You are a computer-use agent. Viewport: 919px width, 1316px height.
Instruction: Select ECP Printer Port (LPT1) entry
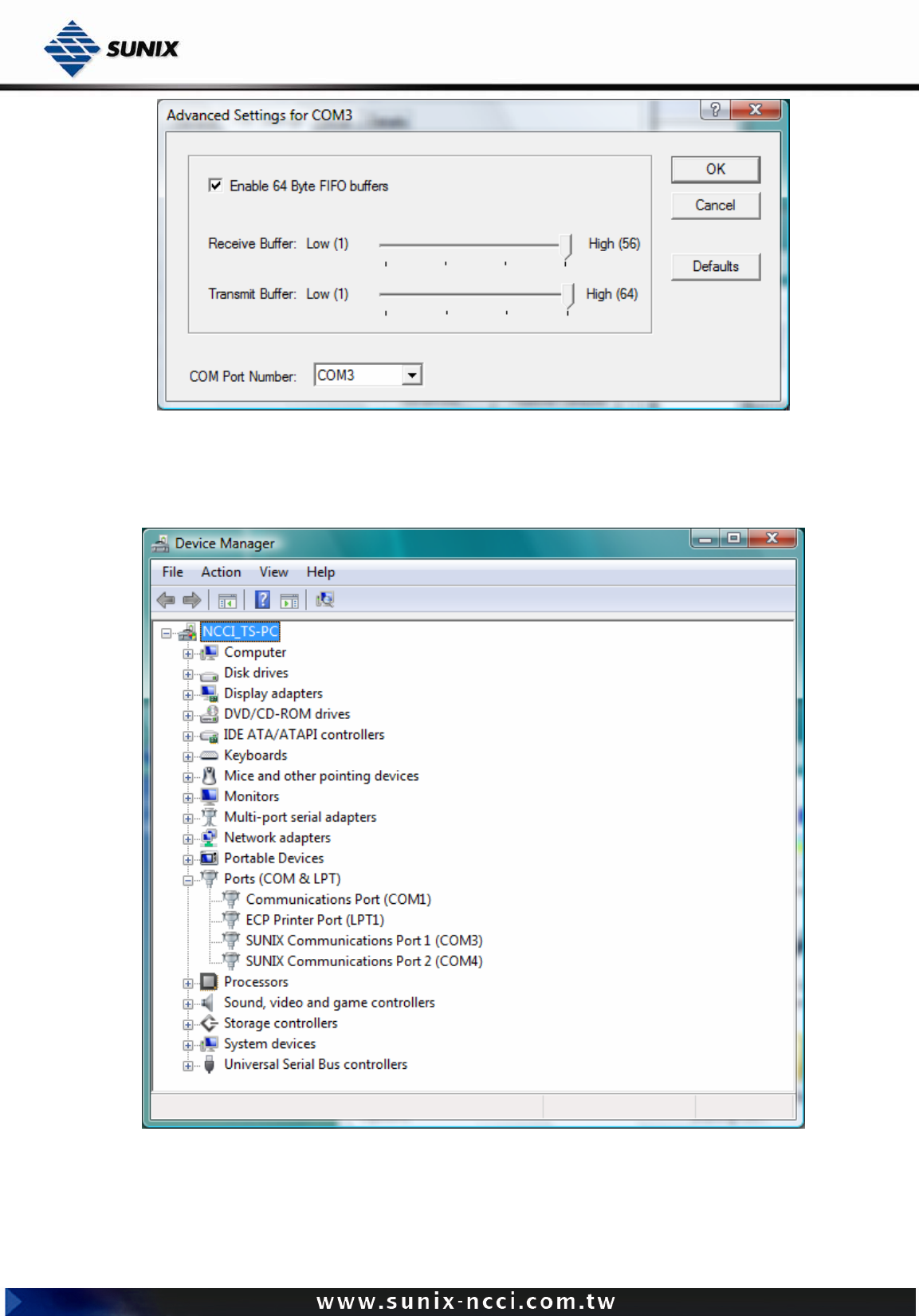point(315,920)
